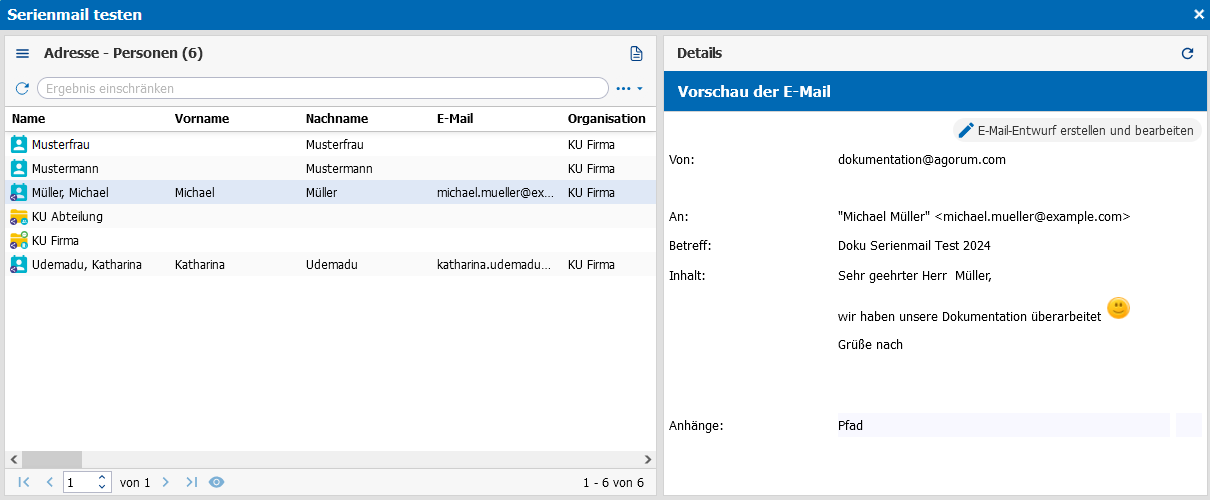
Task: Click the folder icon of KU Abteilung
Action: click(19, 216)
